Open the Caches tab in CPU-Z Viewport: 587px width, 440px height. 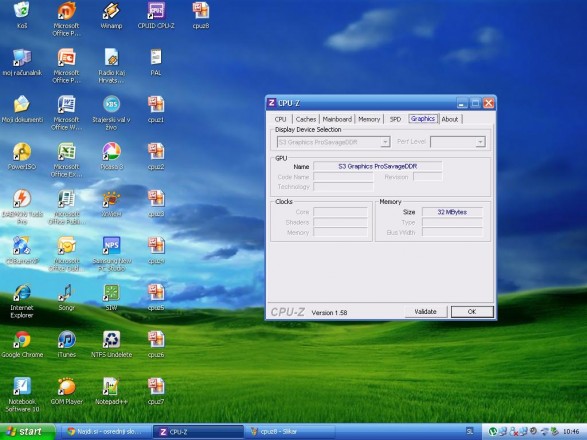[x=306, y=119]
